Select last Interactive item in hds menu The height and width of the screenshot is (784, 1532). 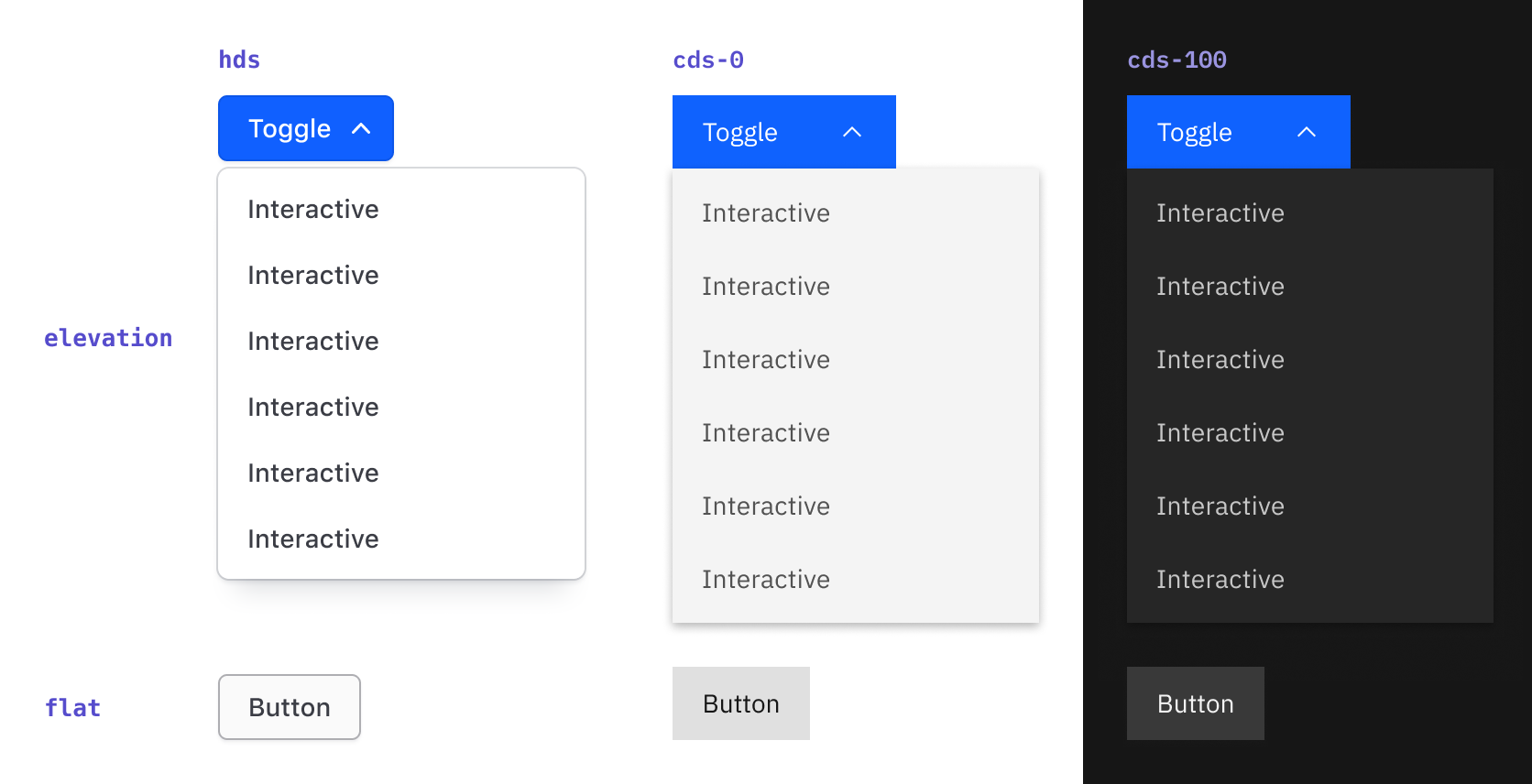tap(401, 539)
